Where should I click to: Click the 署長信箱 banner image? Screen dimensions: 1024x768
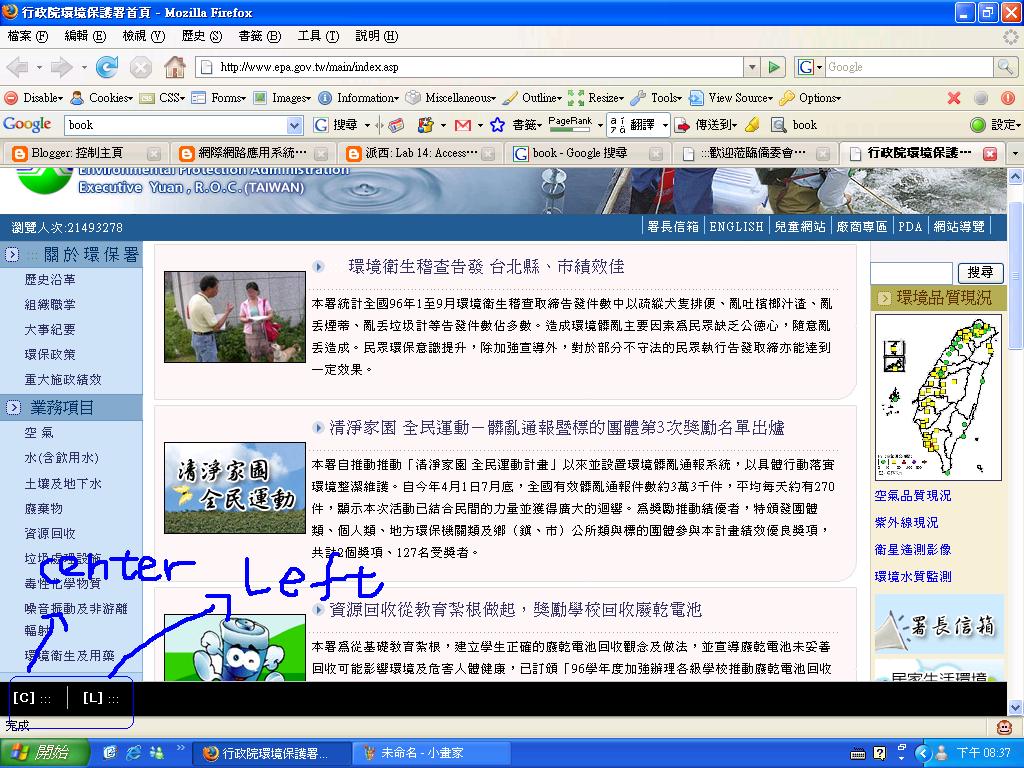[x=938, y=624]
